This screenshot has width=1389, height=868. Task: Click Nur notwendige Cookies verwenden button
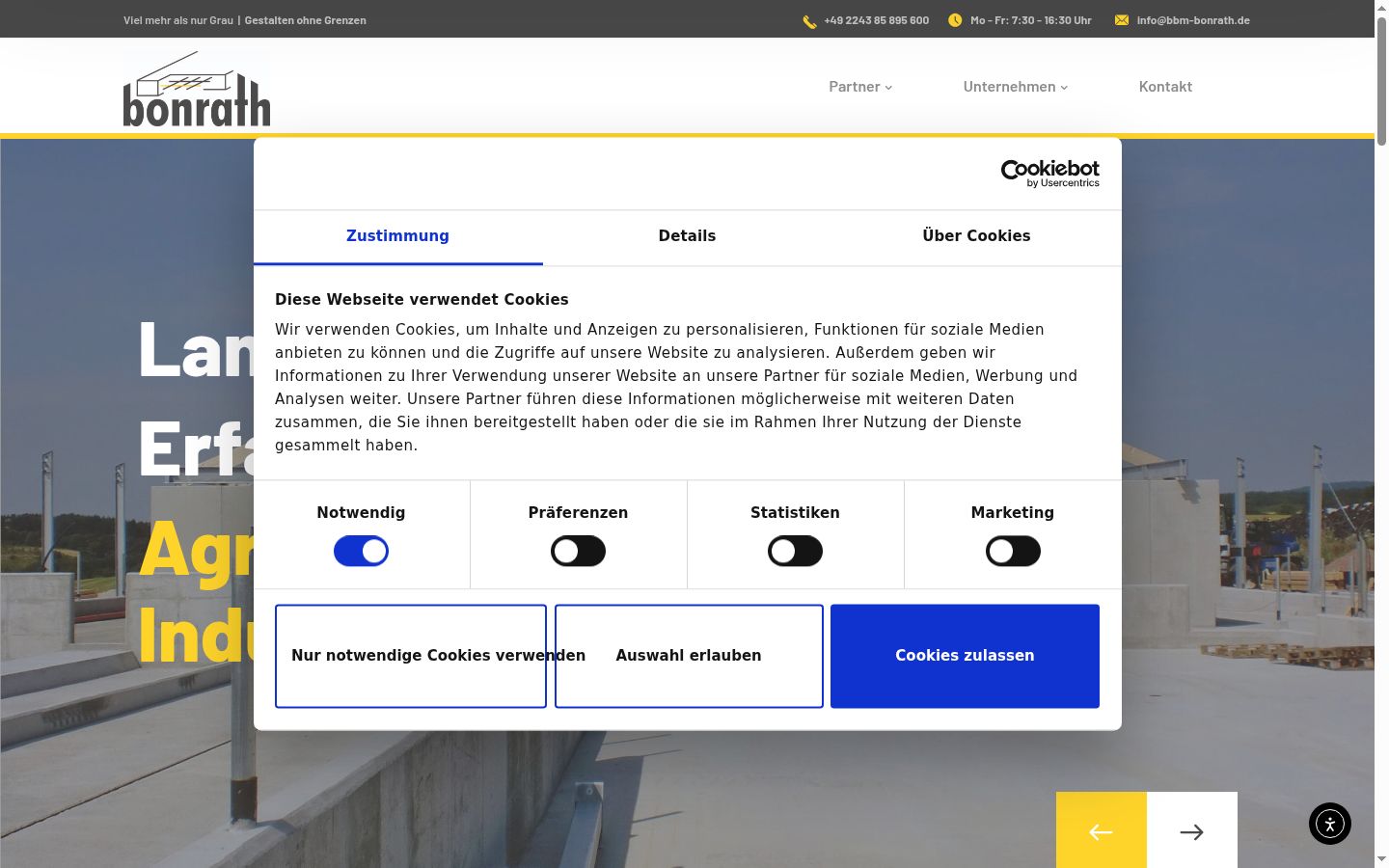(x=411, y=656)
